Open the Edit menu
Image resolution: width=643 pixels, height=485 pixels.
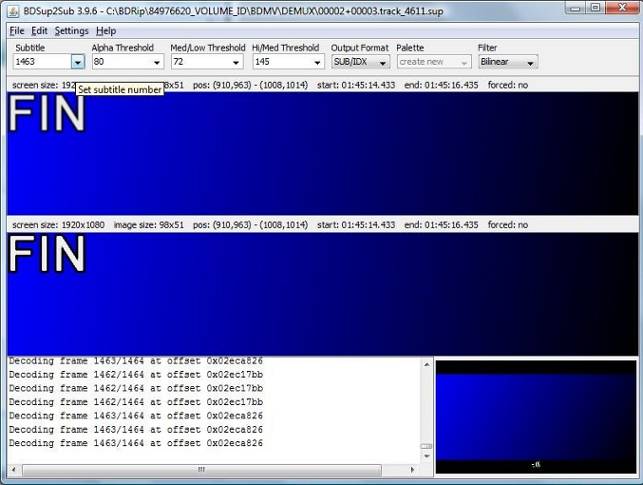coord(39,31)
